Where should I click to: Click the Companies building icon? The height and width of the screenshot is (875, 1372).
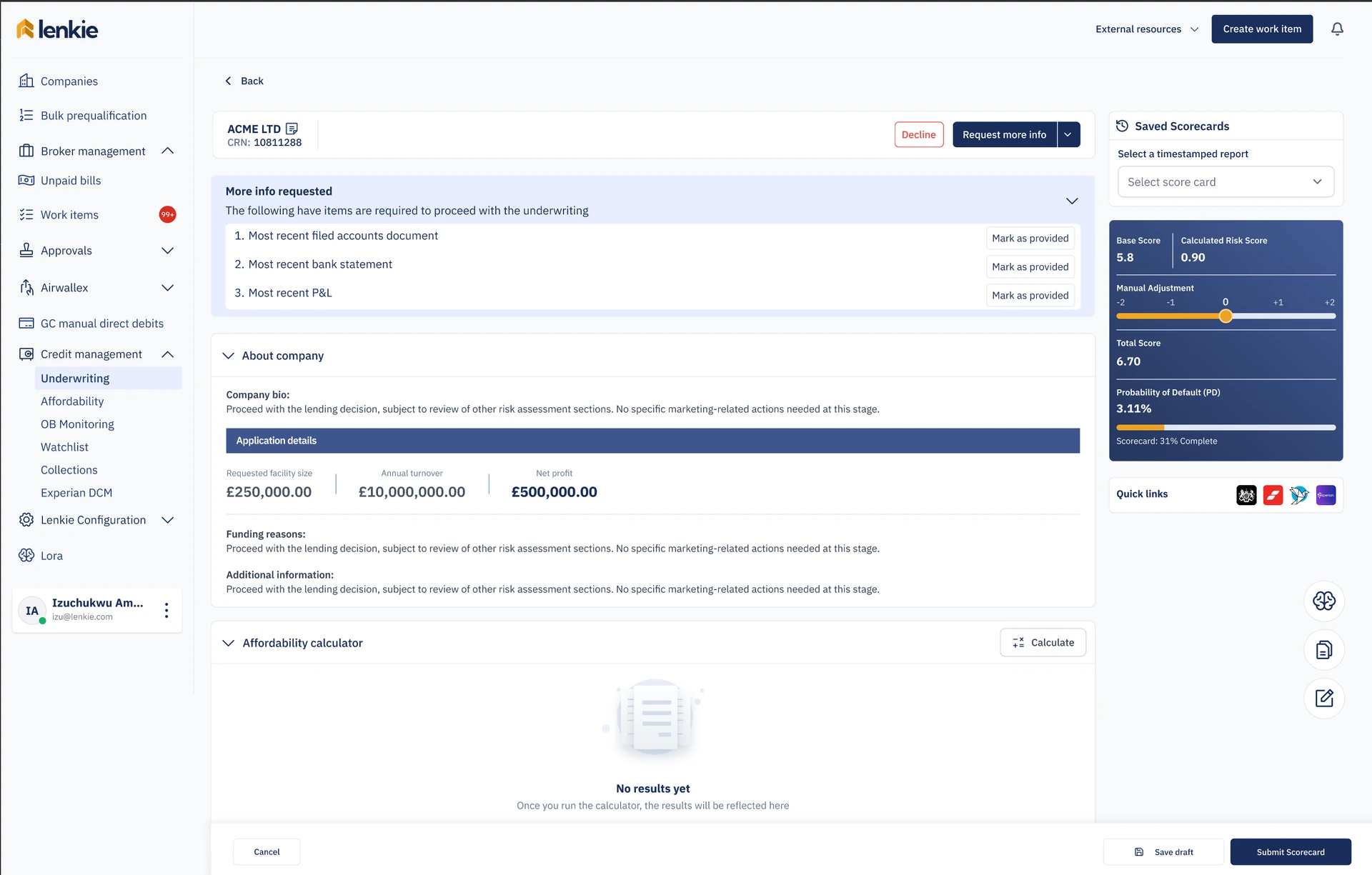click(x=26, y=81)
